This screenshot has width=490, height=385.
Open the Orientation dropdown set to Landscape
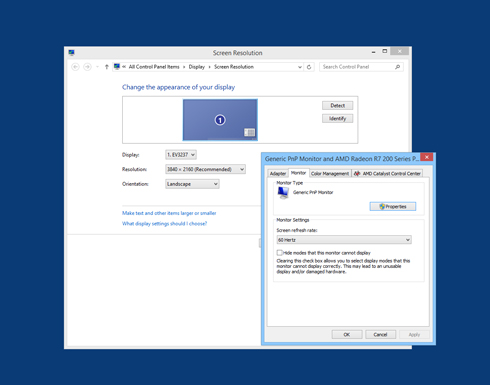192,184
